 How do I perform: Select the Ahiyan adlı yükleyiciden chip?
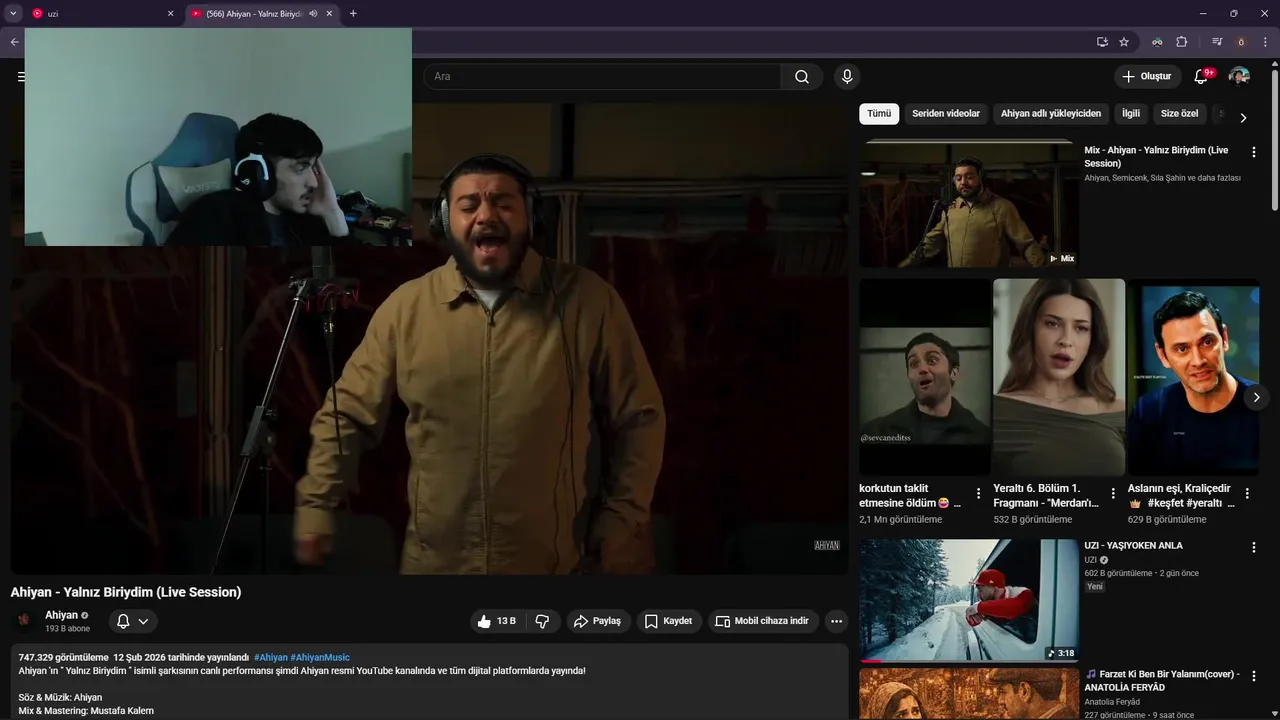pos(1051,114)
